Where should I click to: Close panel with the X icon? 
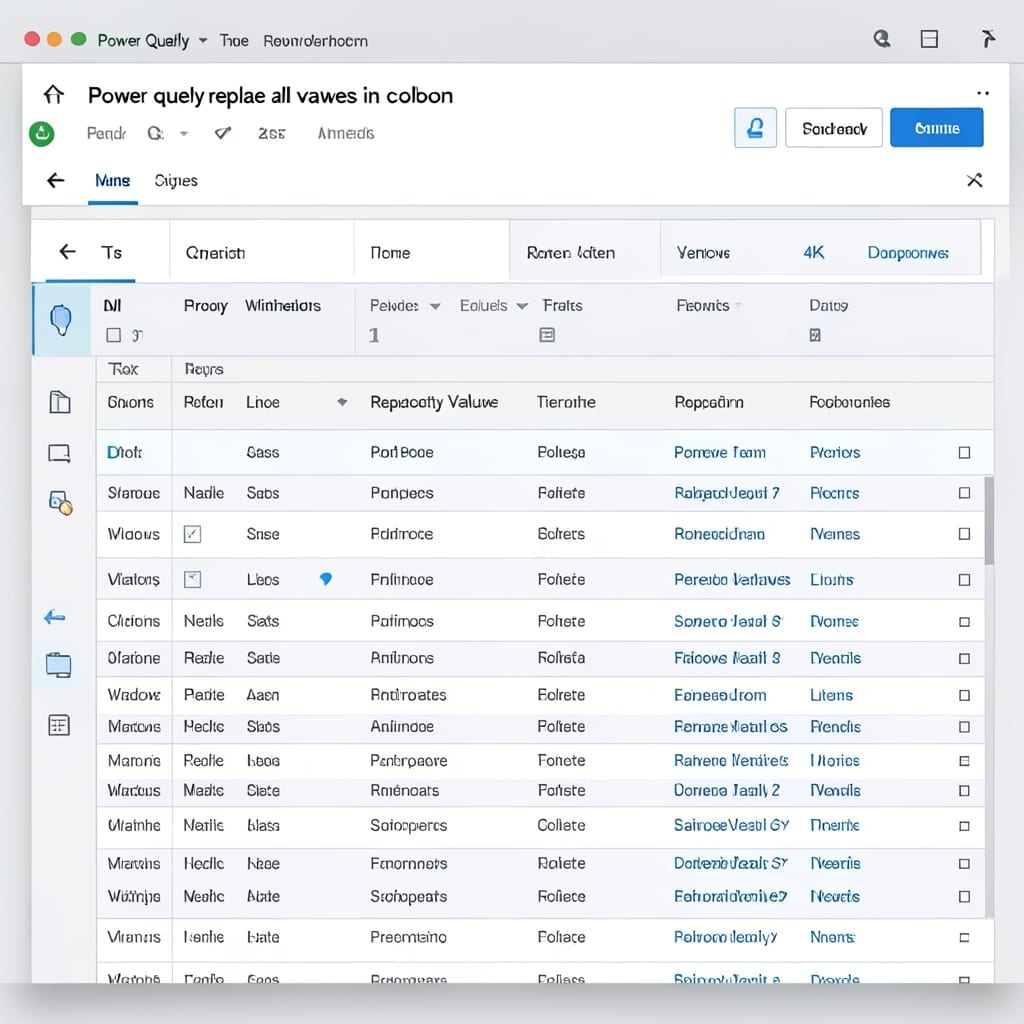tap(974, 180)
